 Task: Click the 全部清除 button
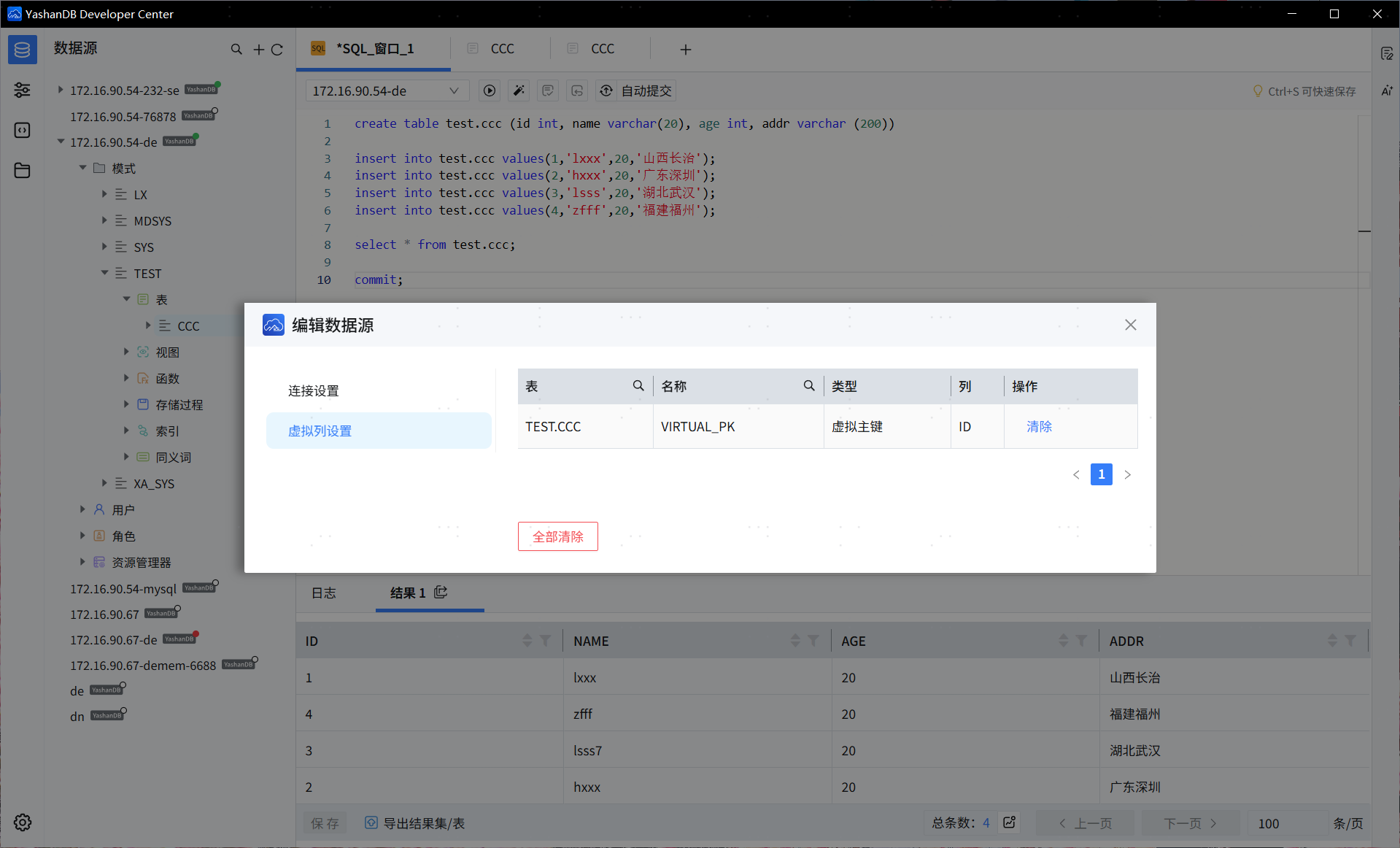tap(557, 536)
